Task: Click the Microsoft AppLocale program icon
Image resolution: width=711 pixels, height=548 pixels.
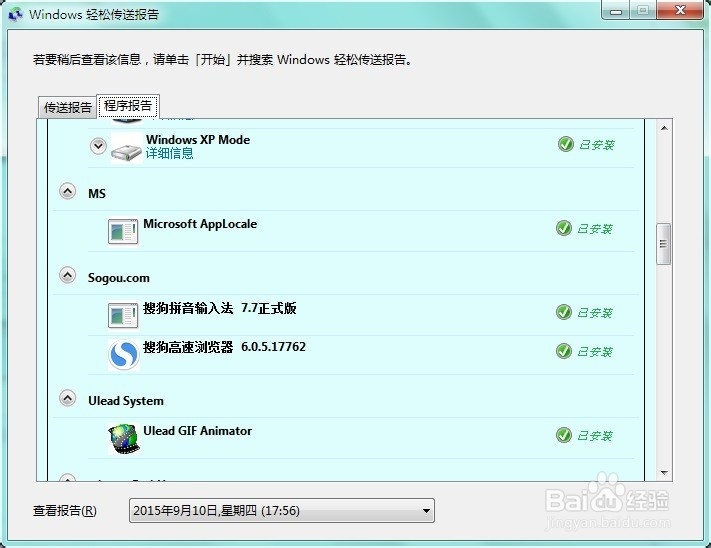Action: pyautogui.click(x=123, y=231)
